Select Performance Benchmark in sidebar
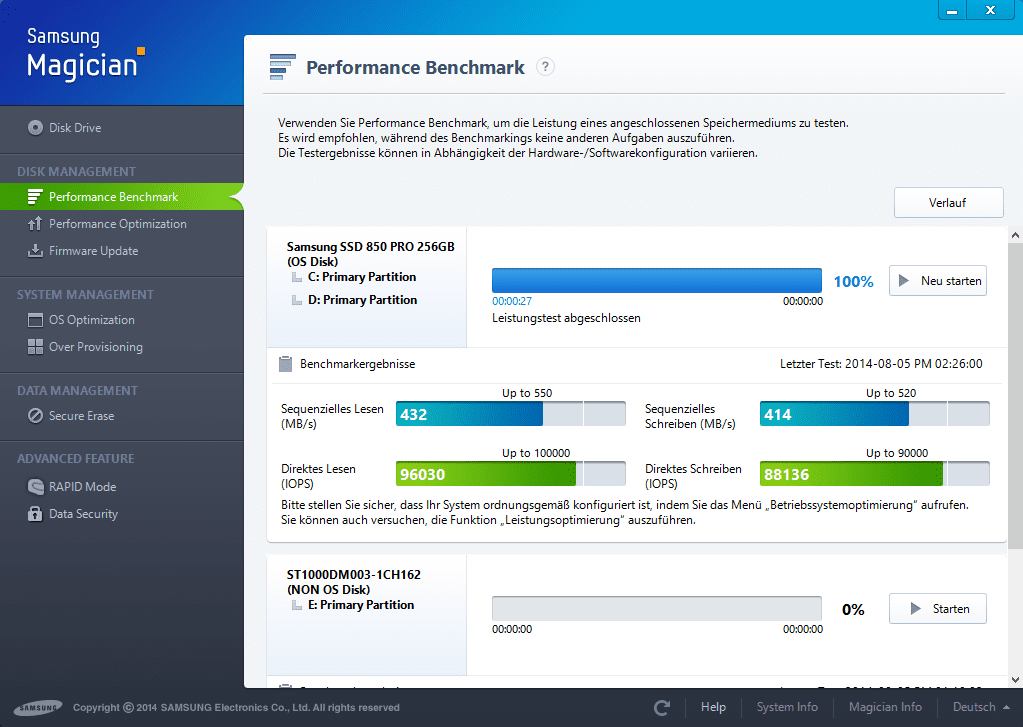 pyautogui.click(x=122, y=197)
